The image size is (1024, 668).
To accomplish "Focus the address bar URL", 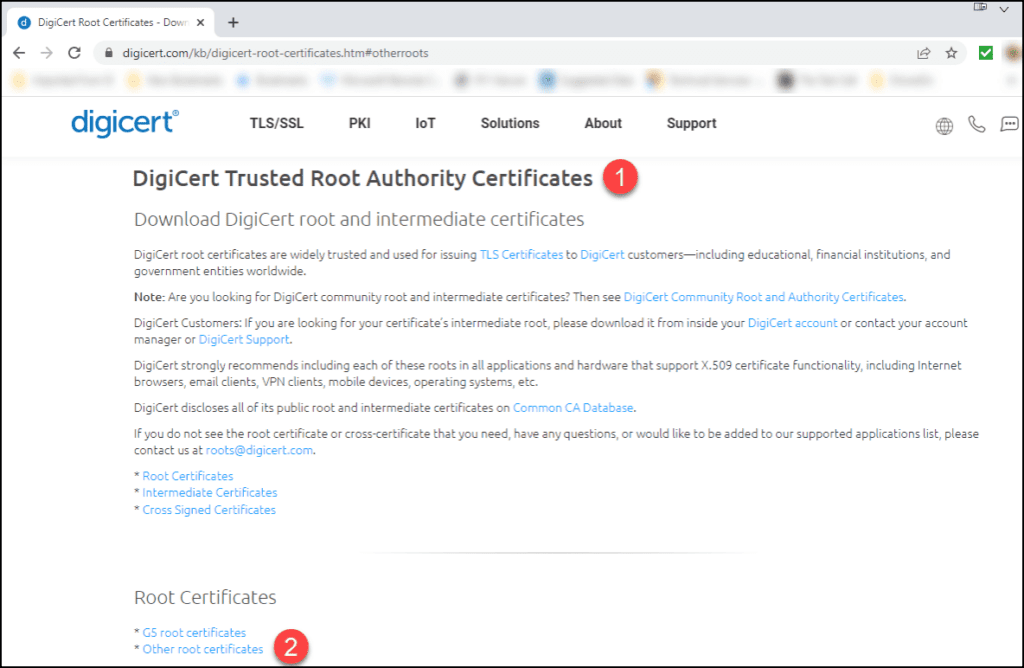I will pos(276,53).
